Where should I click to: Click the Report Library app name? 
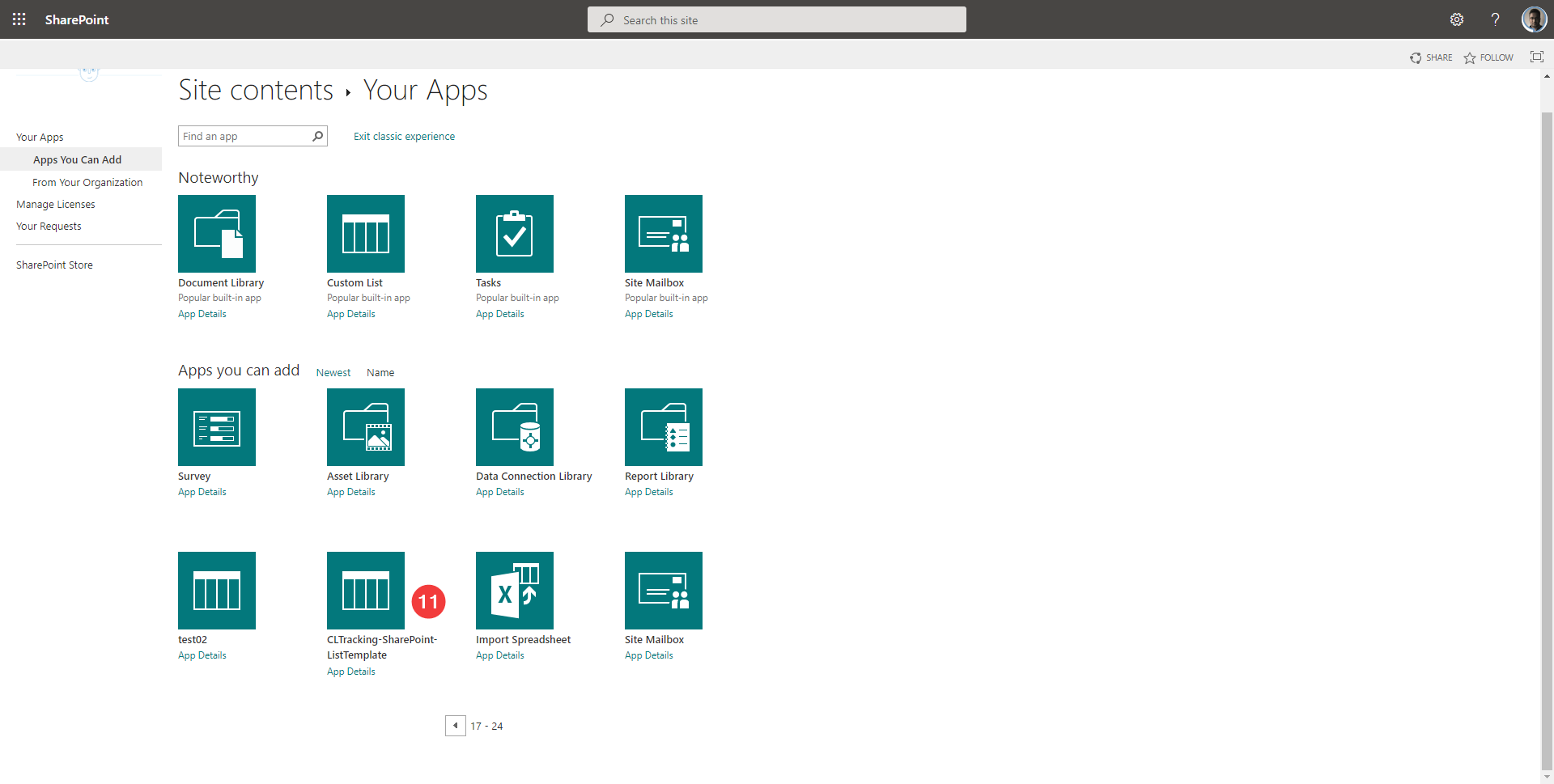point(659,477)
